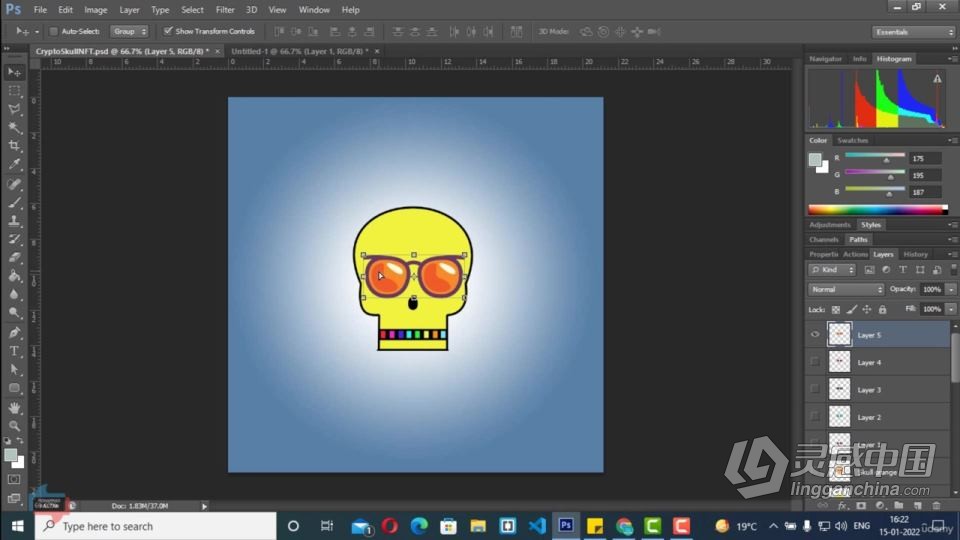The width and height of the screenshot is (960, 540).
Task: Select the Magic Wand tool
Action: click(x=14, y=128)
